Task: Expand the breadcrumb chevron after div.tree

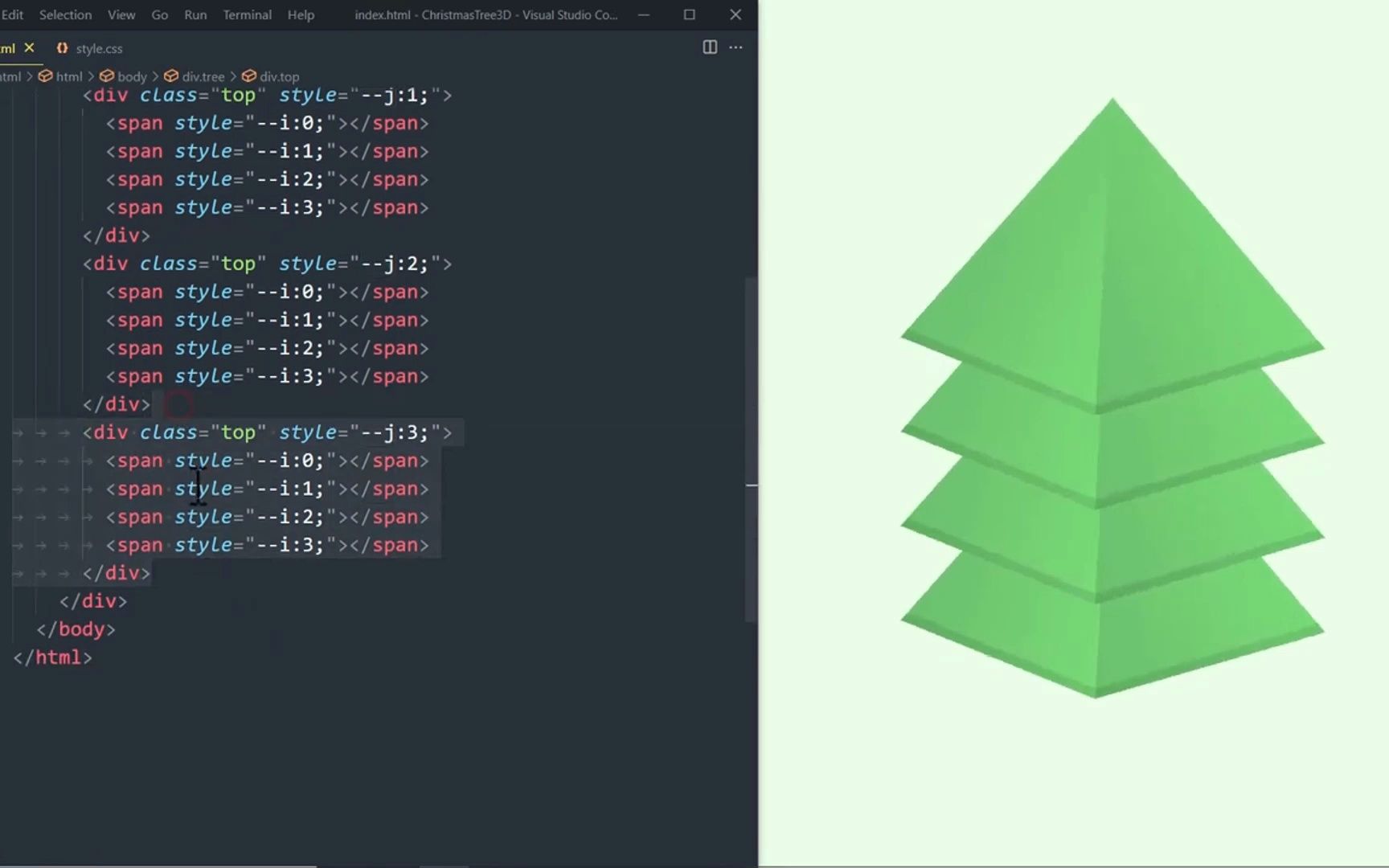Action: click(x=233, y=76)
